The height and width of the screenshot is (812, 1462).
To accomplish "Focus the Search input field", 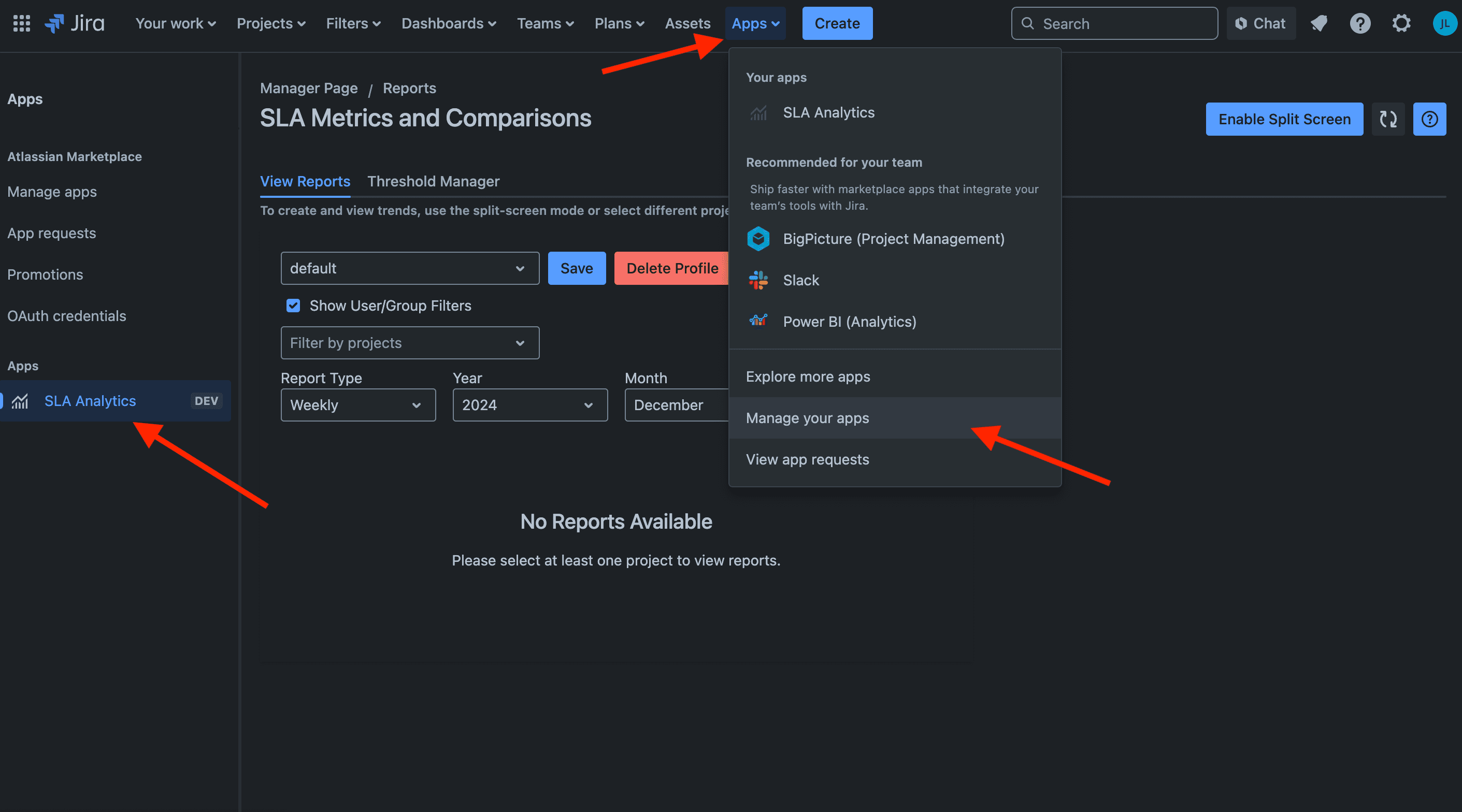I will pyautogui.click(x=1114, y=23).
